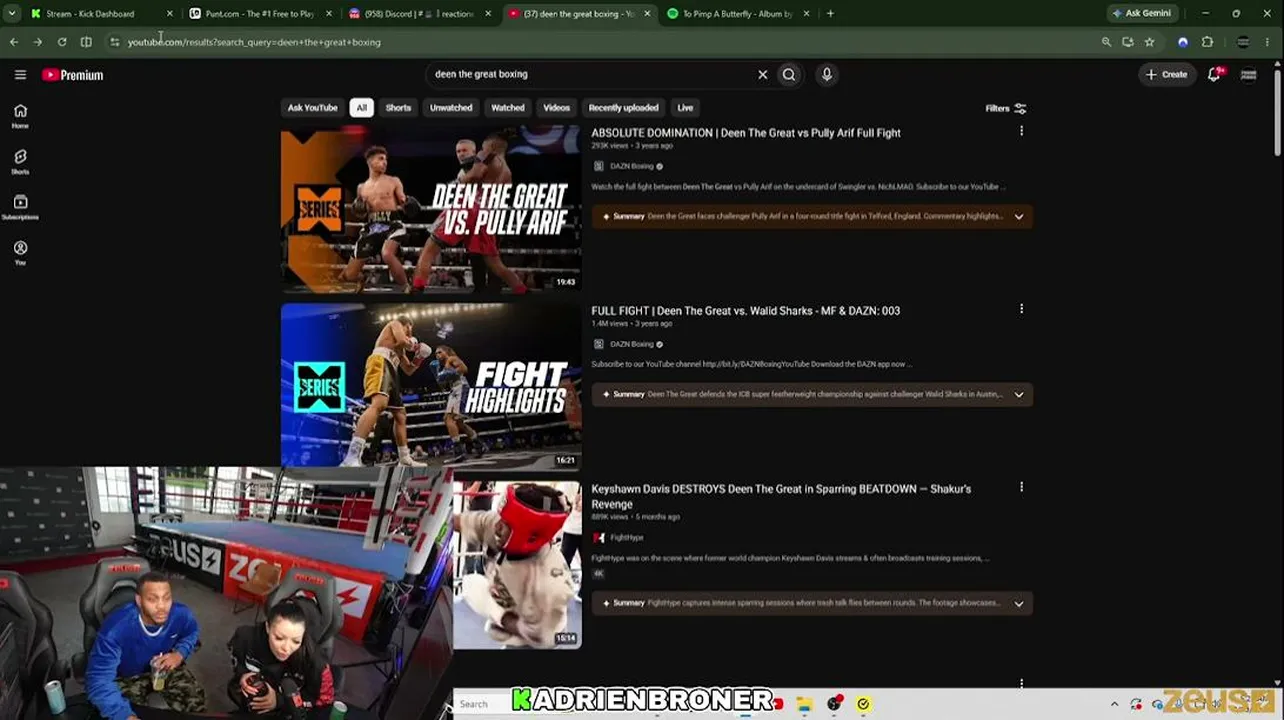The width and height of the screenshot is (1284, 720).
Task: Open a new browser tab
Action: click(830, 14)
